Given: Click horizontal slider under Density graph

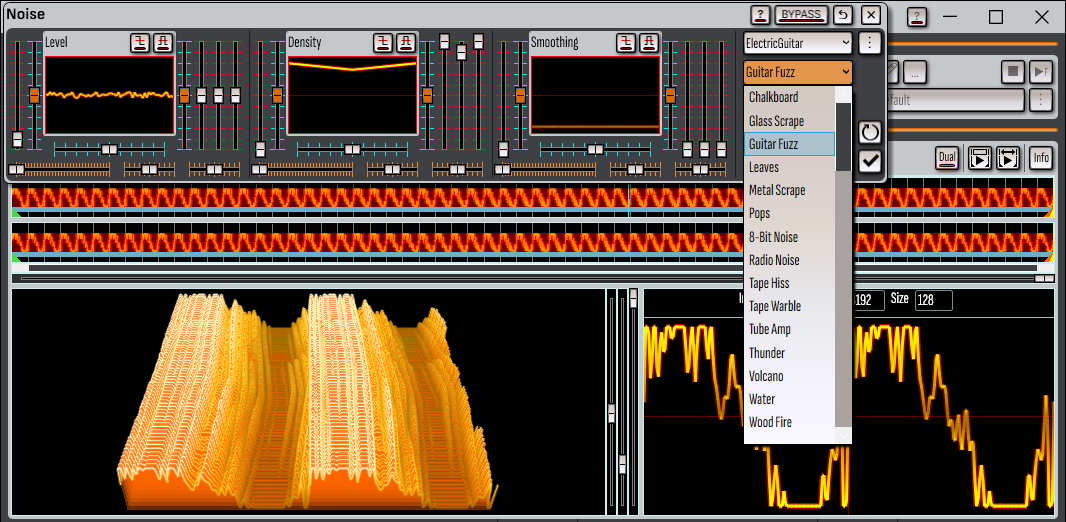Looking at the screenshot, I should (351, 149).
